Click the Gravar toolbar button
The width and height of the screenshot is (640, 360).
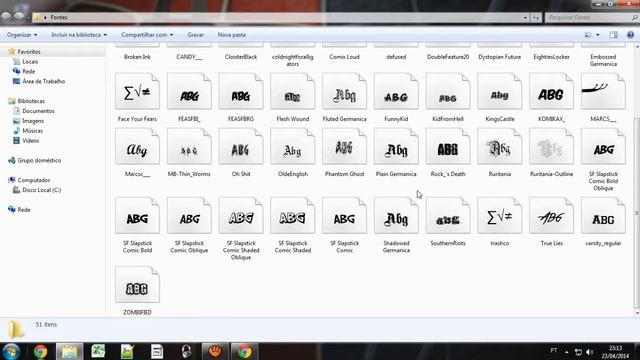[x=196, y=35]
